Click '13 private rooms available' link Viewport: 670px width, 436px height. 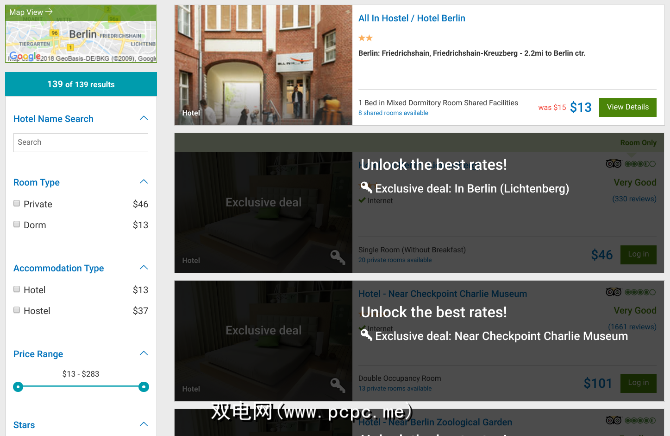[395, 389]
